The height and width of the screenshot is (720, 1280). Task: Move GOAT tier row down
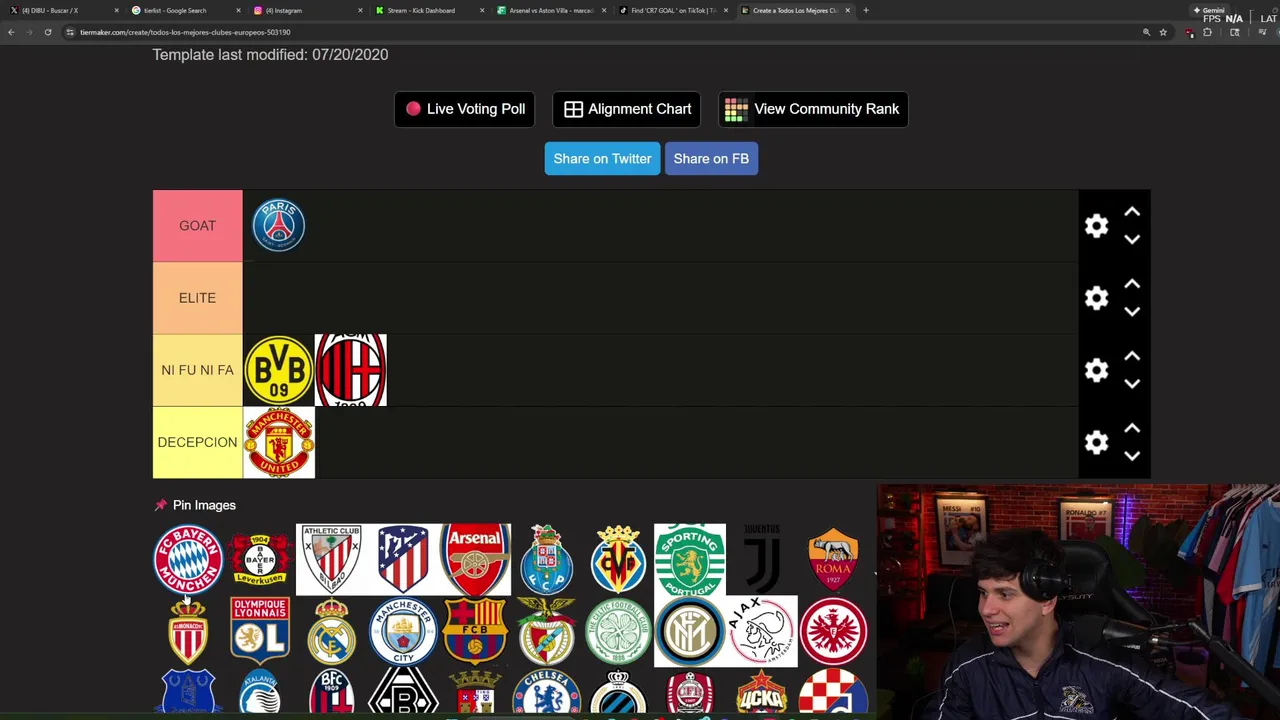click(1132, 239)
